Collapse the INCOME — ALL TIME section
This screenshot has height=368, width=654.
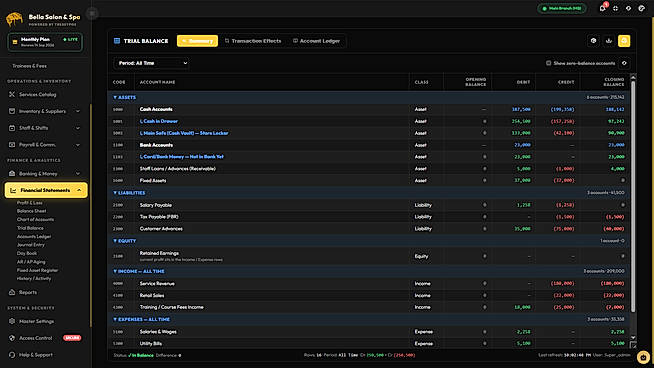pyautogui.click(x=115, y=271)
